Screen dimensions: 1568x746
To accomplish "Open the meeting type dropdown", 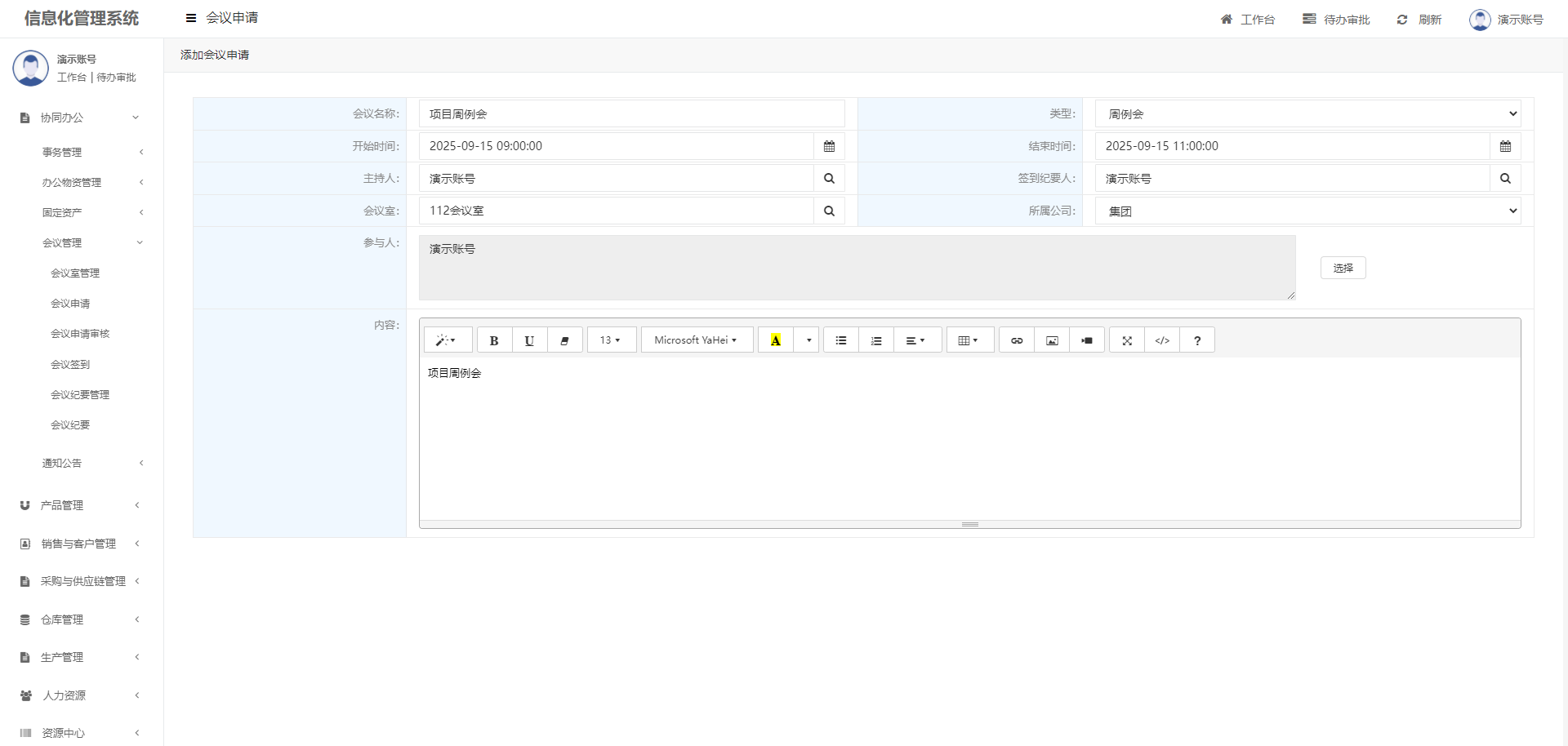I will click(x=1307, y=114).
